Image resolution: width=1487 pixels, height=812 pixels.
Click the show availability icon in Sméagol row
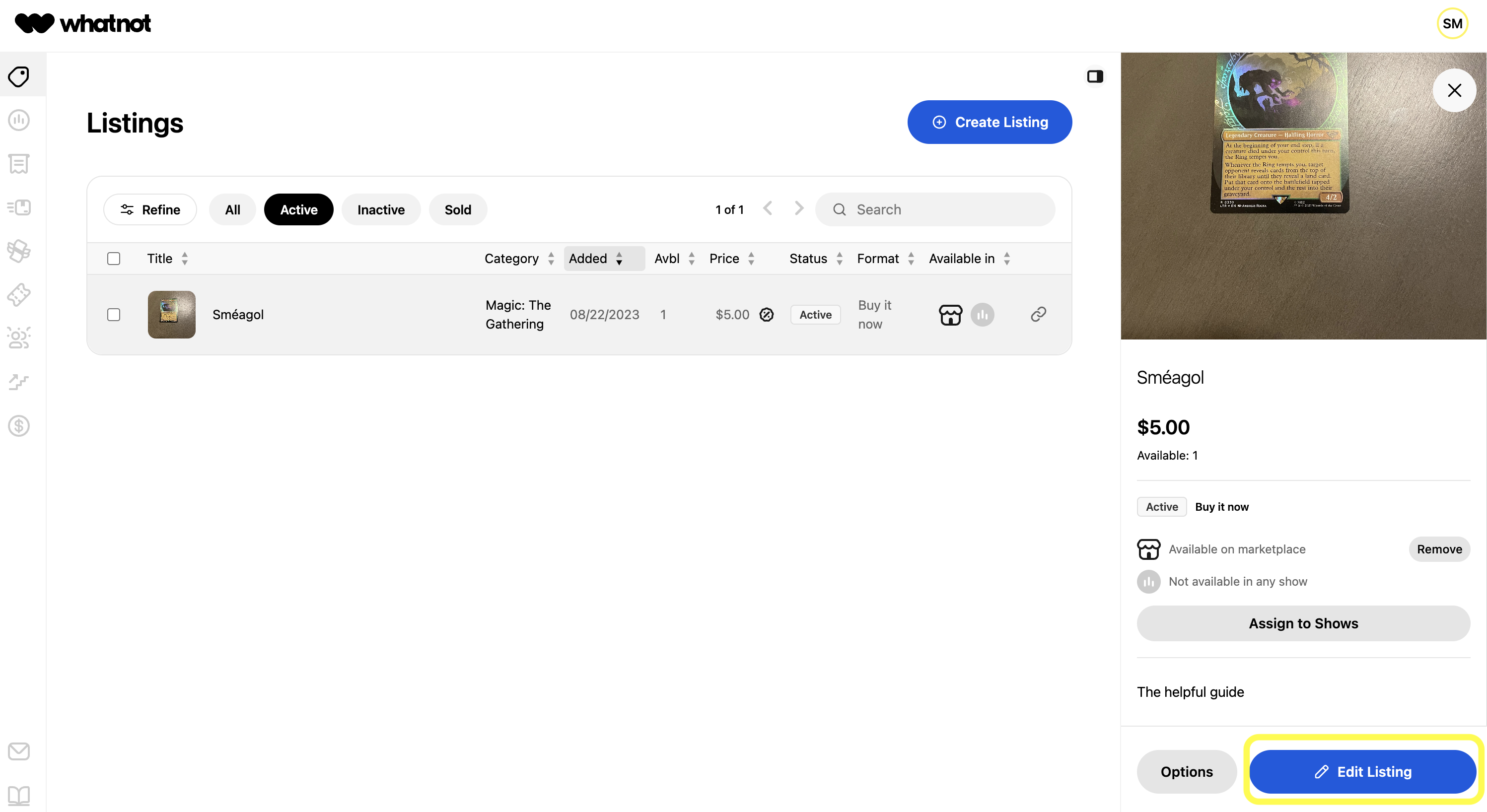[982, 315]
